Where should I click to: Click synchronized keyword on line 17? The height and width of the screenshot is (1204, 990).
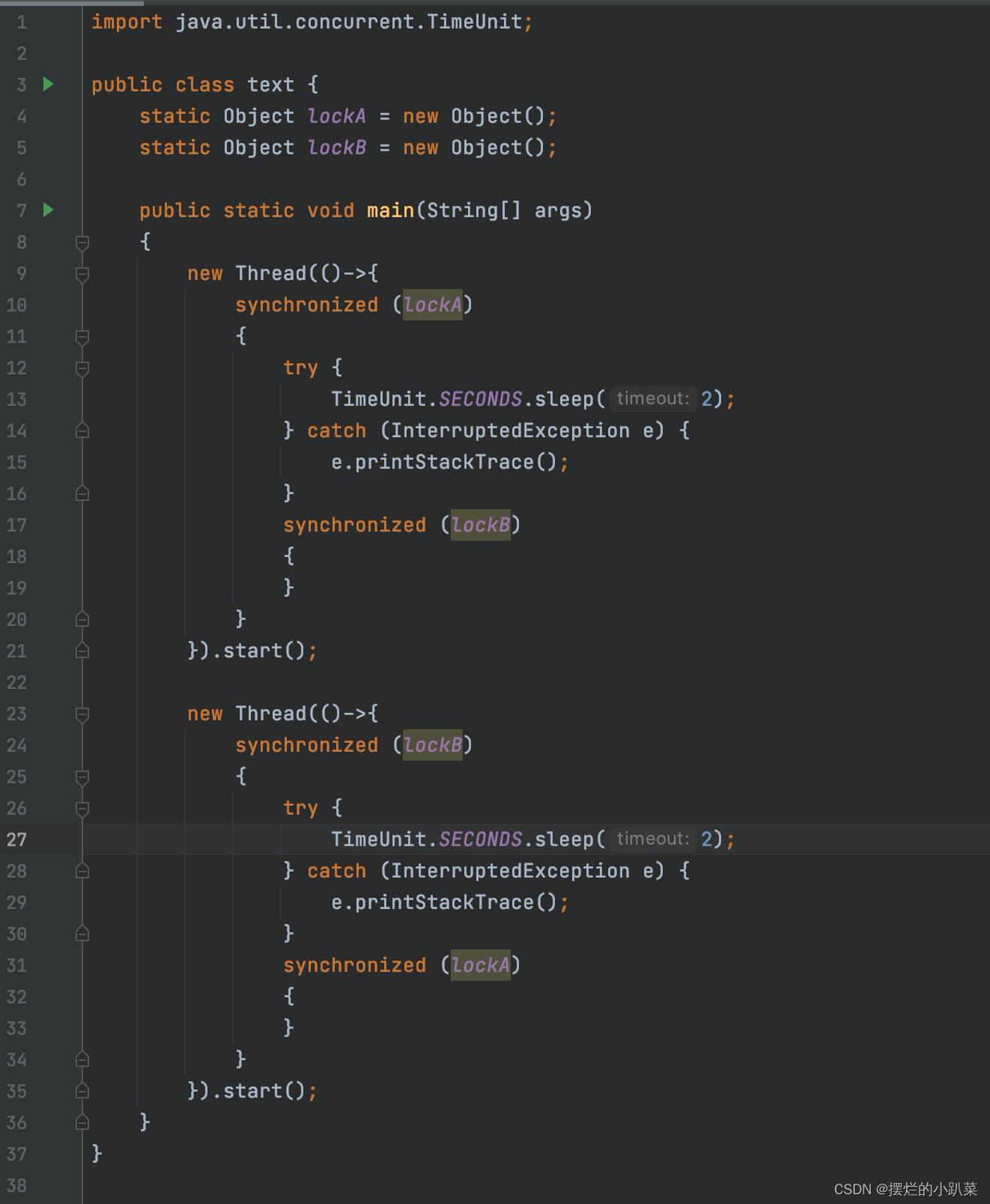(x=354, y=525)
